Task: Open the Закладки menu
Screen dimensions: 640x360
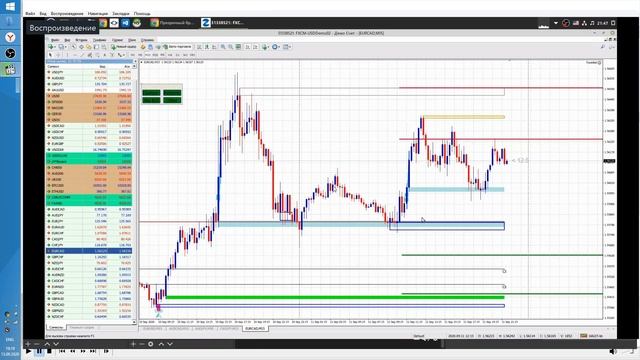Action: pyautogui.click(x=121, y=13)
